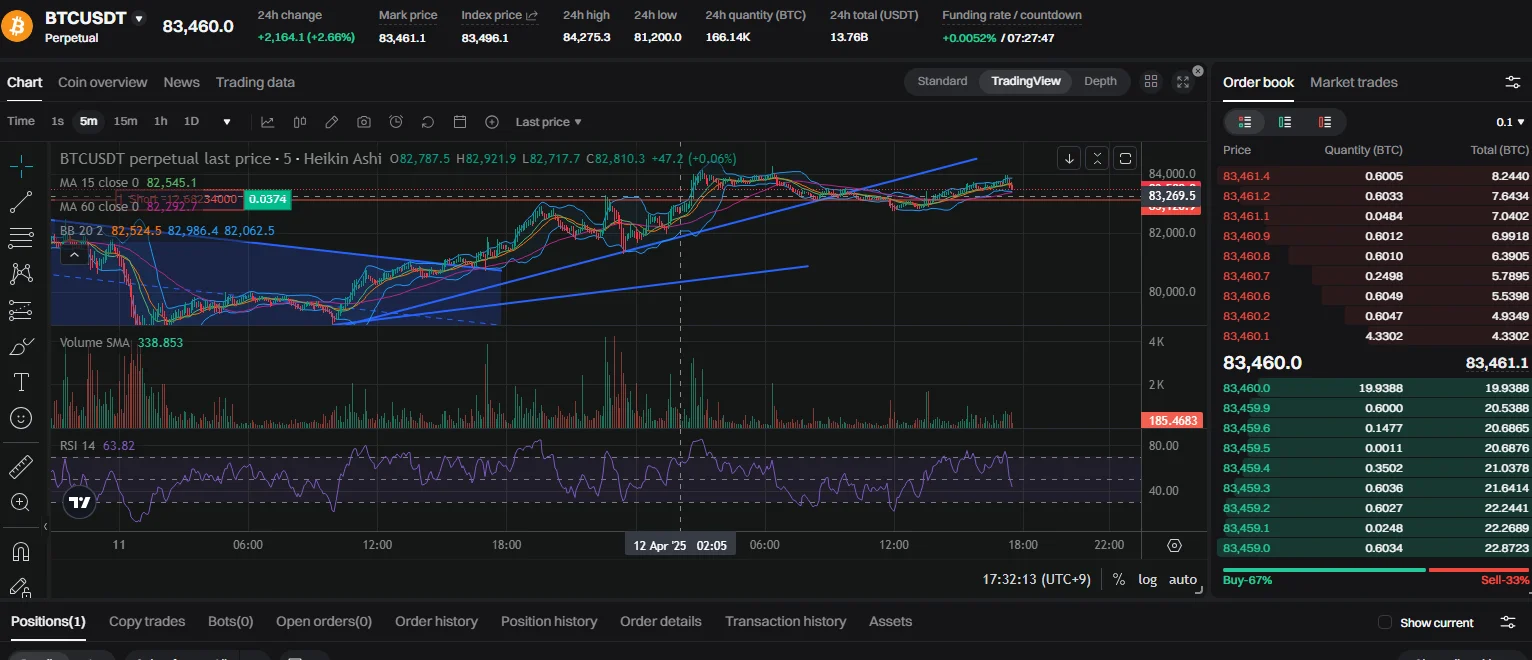1532x660 pixels.
Task: Show sell-only red order book view
Action: click(x=1325, y=122)
